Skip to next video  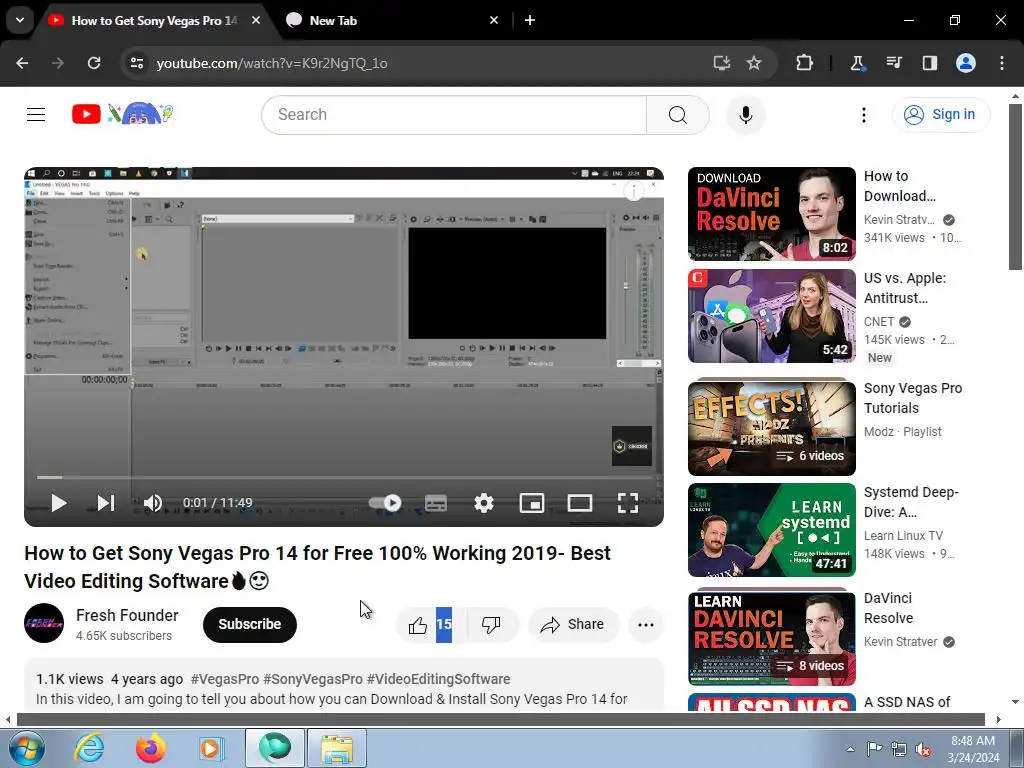(x=106, y=503)
